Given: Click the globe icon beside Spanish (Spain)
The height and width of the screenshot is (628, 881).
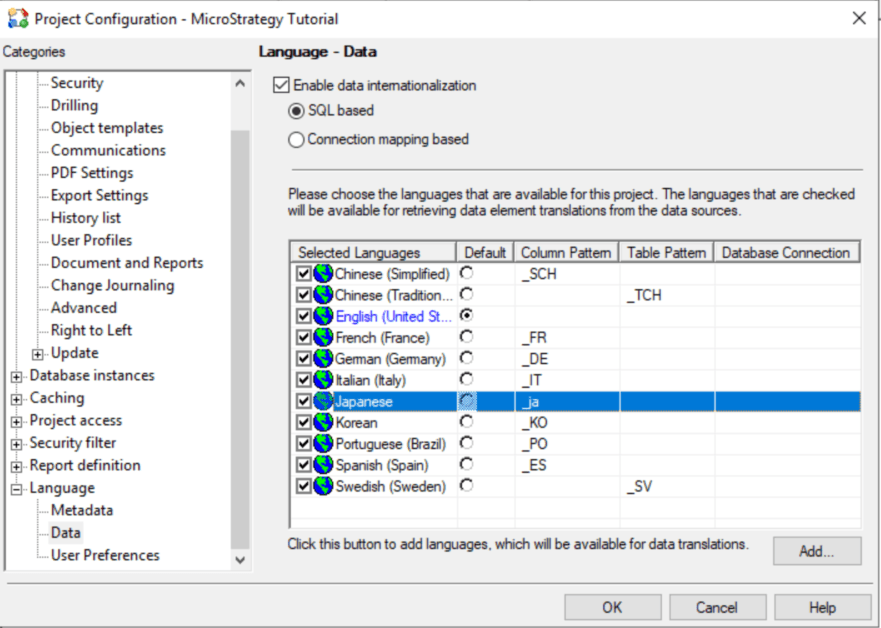Looking at the screenshot, I should point(323,465).
